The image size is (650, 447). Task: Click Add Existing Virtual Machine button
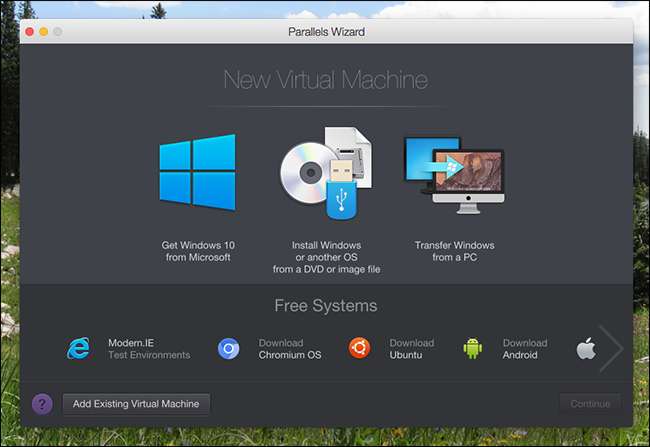click(x=136, y=404)
